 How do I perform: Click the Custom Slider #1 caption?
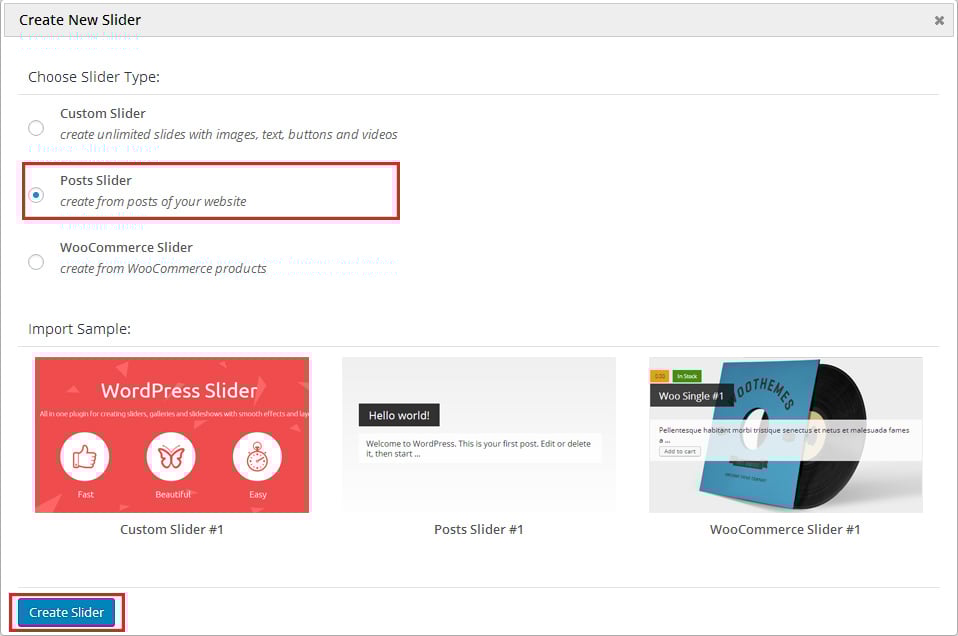(x=172, y=529)
